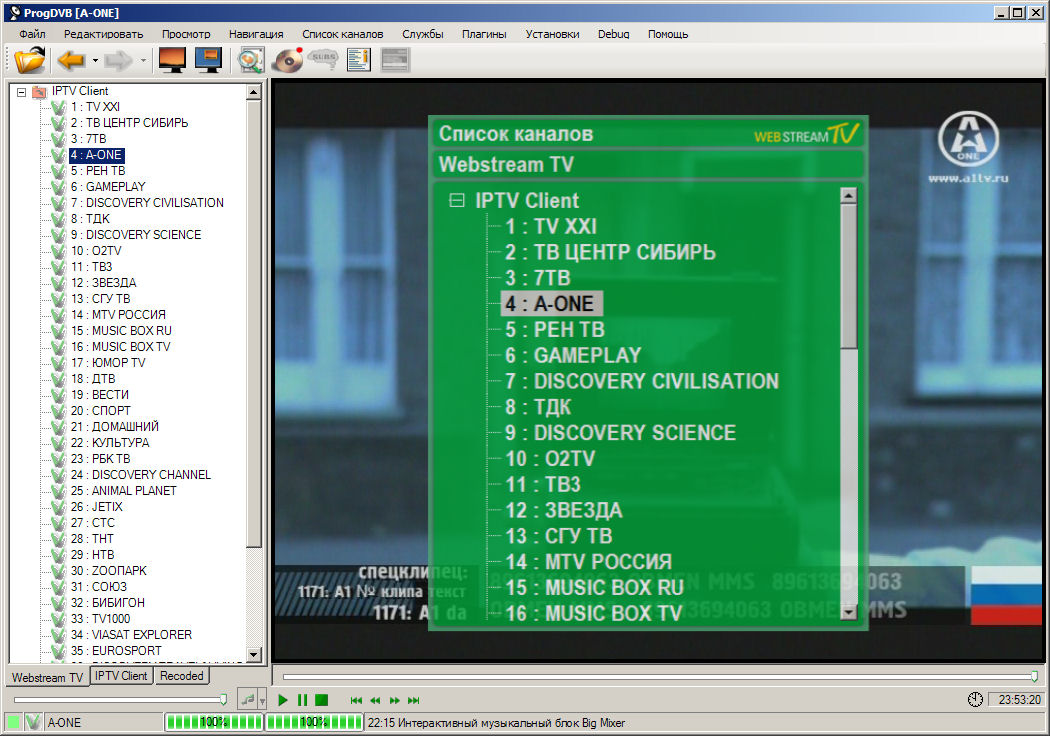Viewport: 1050px width, 736px height.
Task: Switch to the Recoded tab
Action: coord(181,676)
